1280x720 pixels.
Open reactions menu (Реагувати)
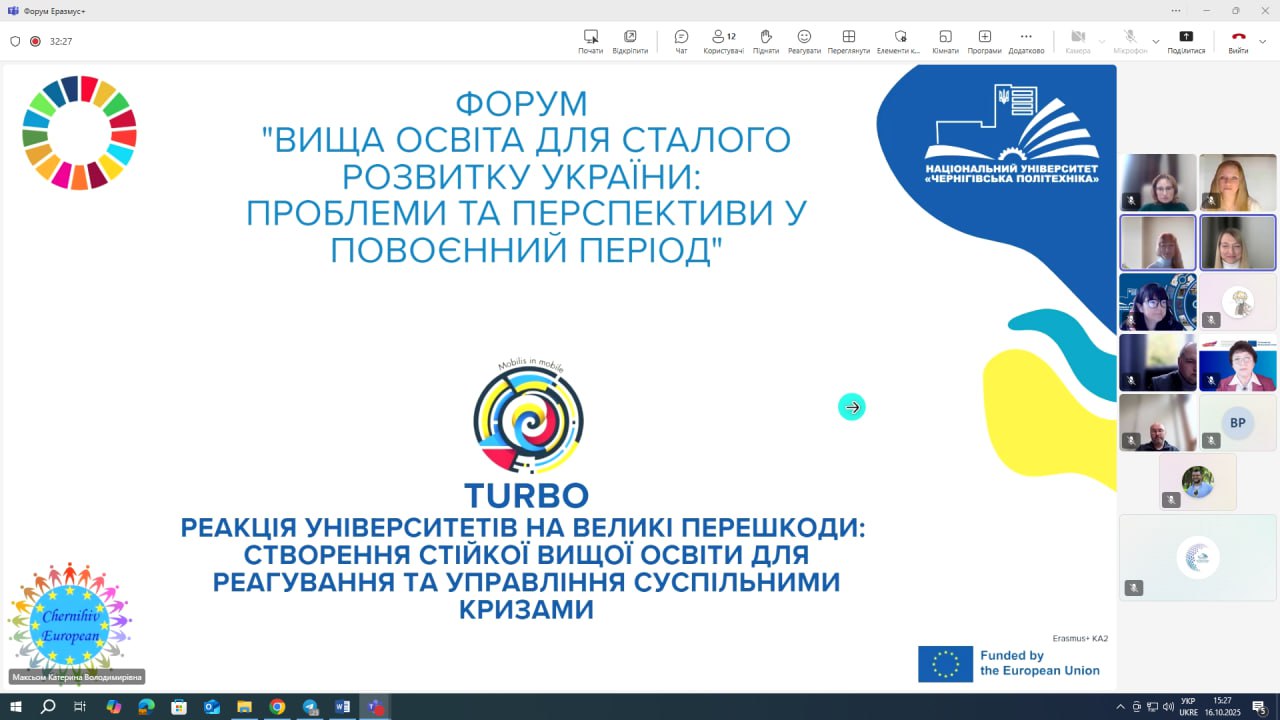point(804,40)
